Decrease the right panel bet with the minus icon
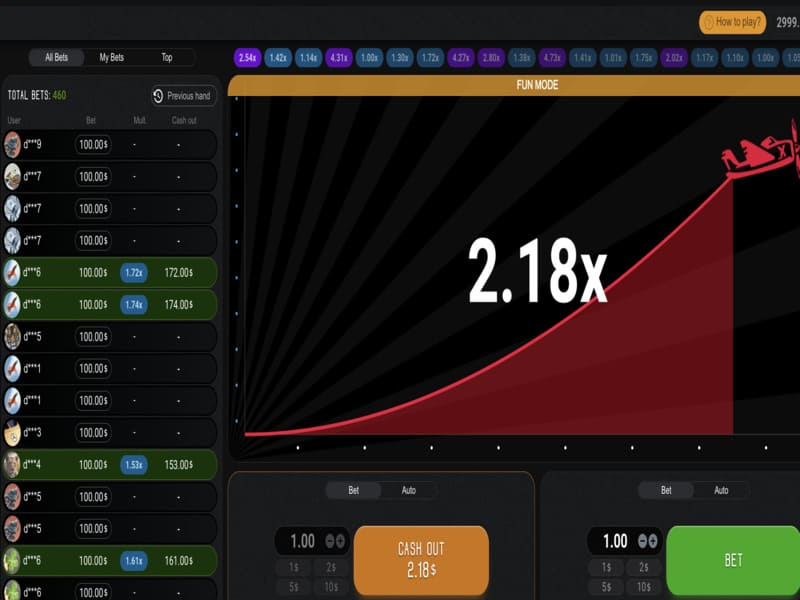The height and width of the screenshot is (600, 800). (x=642, y=541)
